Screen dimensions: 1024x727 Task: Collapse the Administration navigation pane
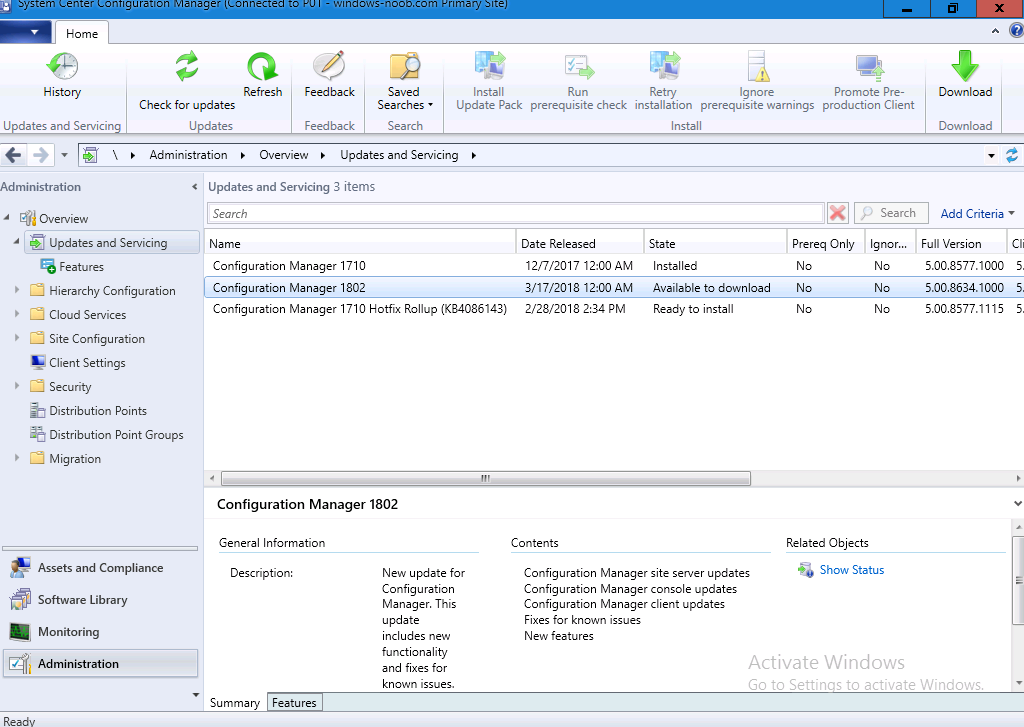click(194, 187)
